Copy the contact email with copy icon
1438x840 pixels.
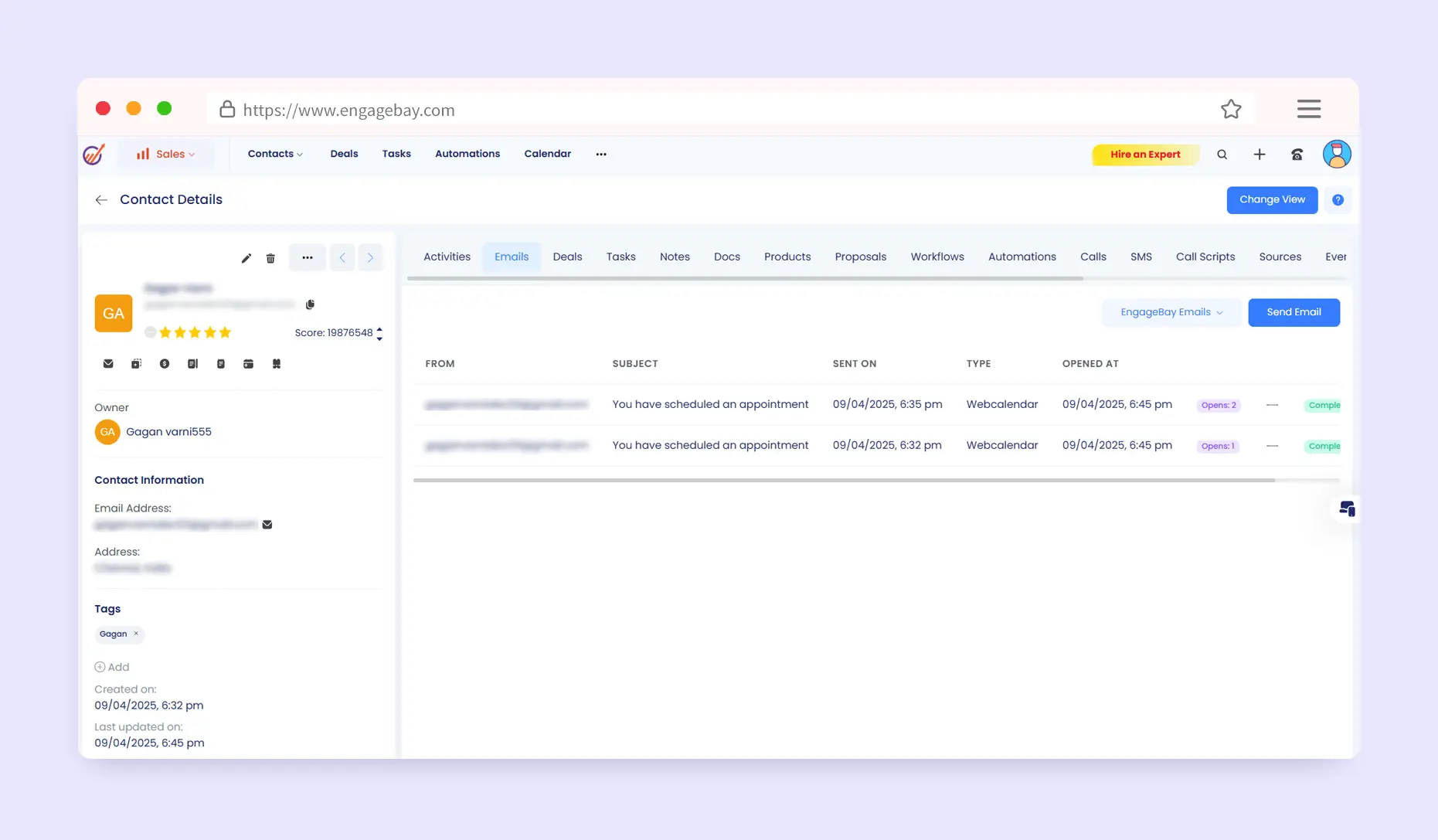310,304
